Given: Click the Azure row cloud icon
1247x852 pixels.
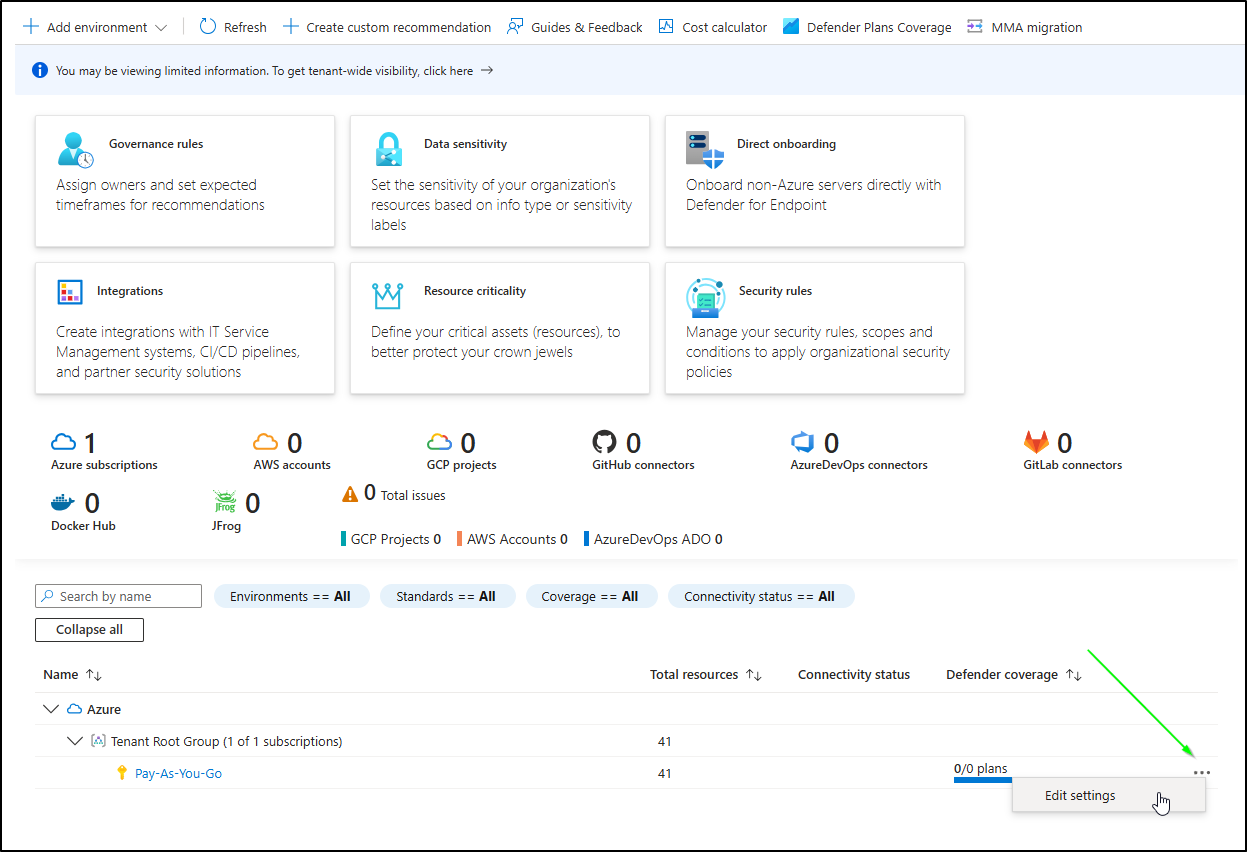Looking at the screenshot, I should pyautogui.click(x=75, y=709).
